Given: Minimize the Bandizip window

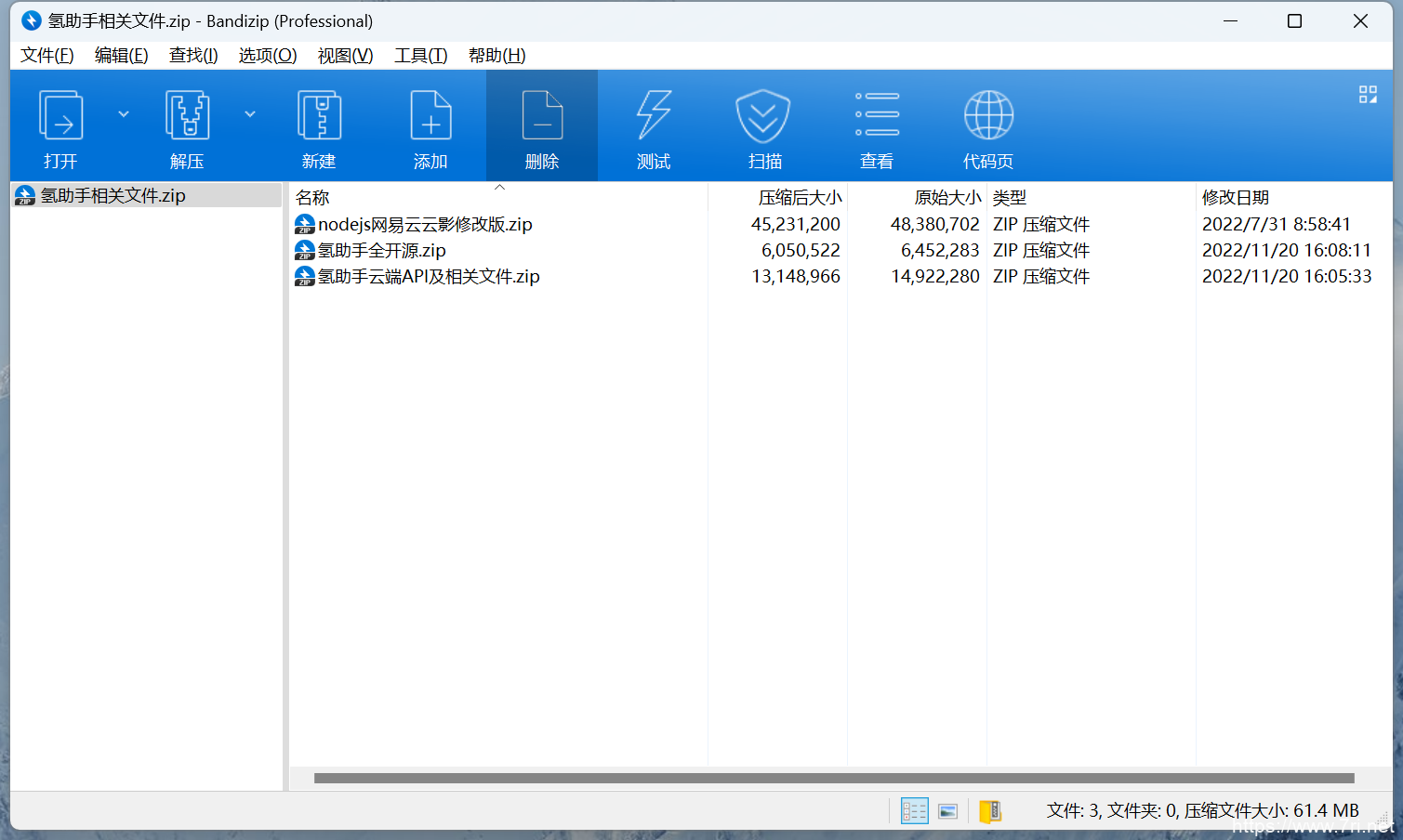Looking at the screenshot, I should point(1231,20).
